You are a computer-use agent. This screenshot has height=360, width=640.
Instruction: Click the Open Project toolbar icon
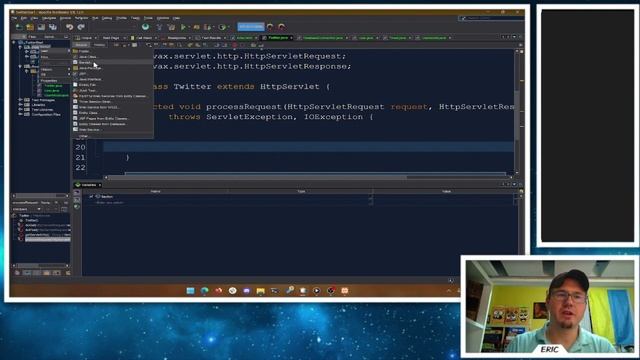(41, 27)
